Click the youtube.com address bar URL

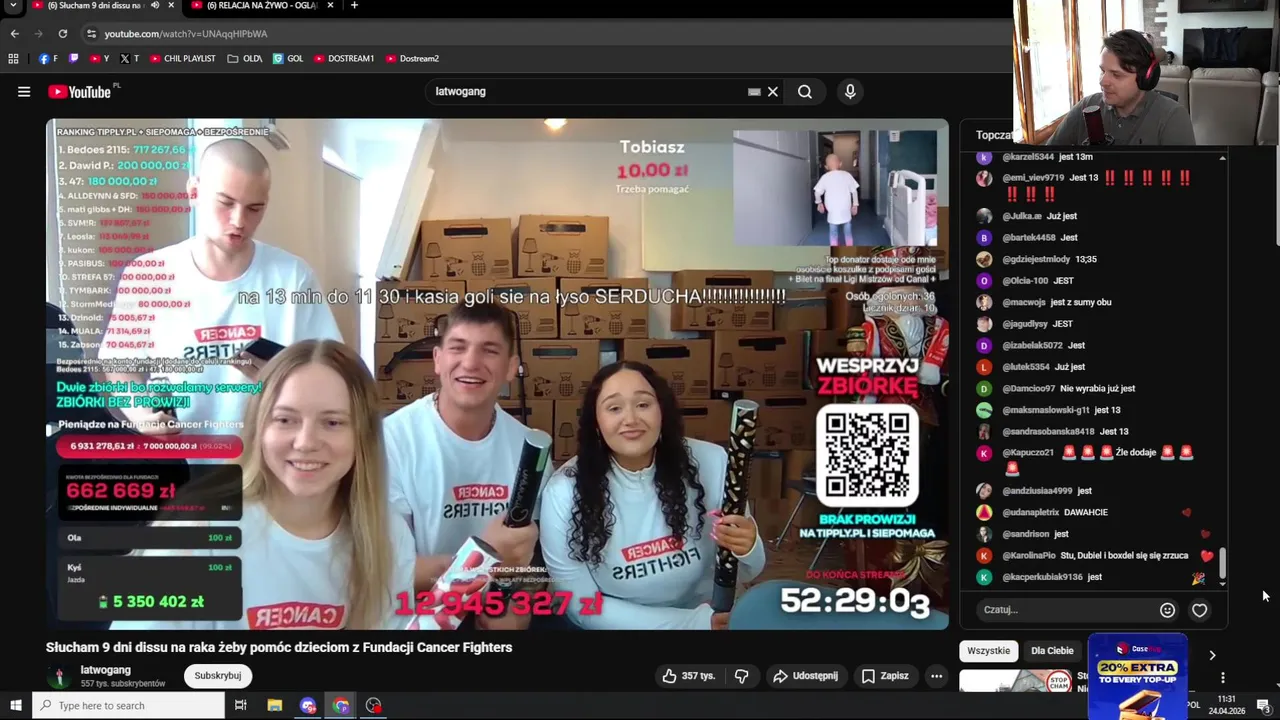tap(185, 34)
